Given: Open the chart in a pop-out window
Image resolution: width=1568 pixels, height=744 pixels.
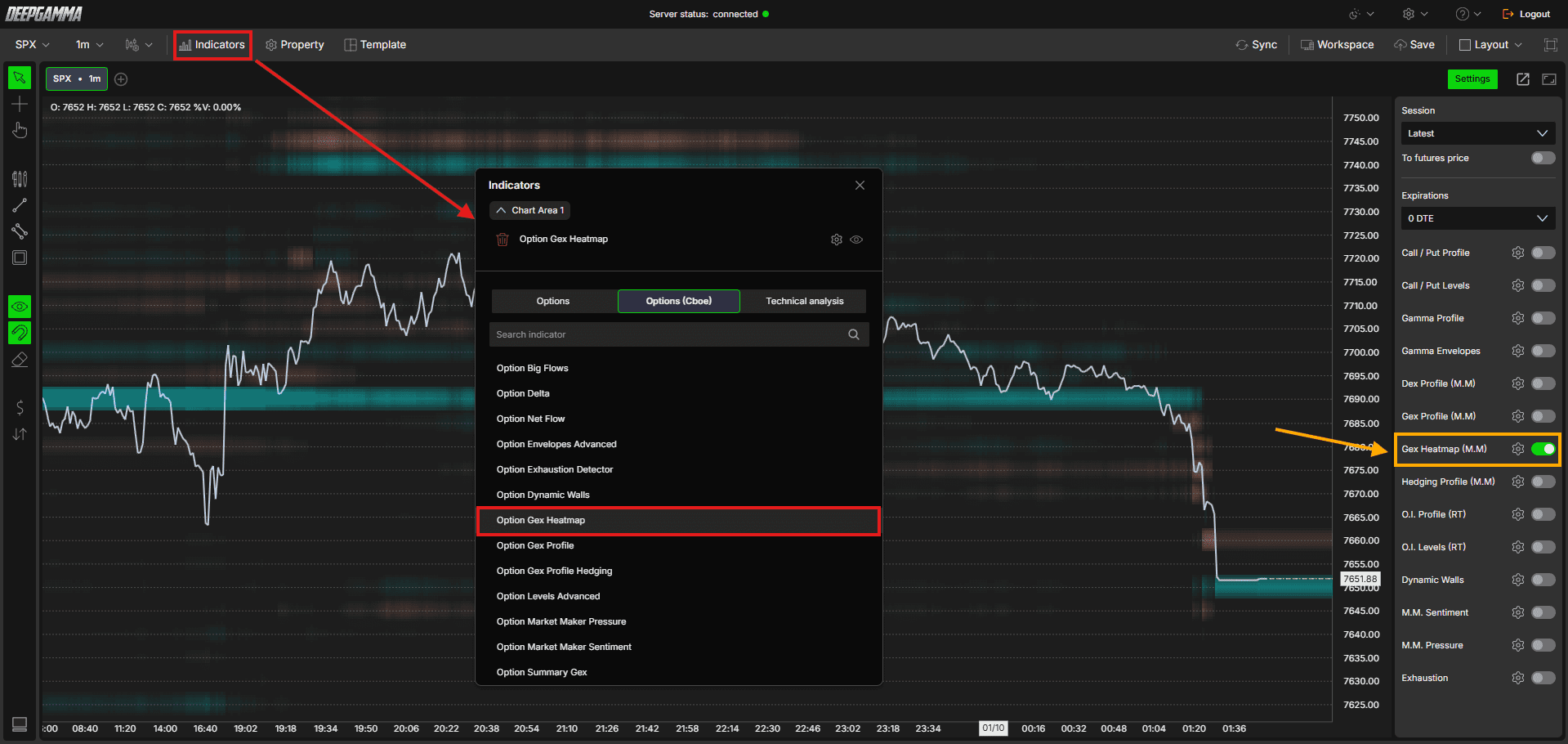Looking at the screenshot, I should [1523, 79].
